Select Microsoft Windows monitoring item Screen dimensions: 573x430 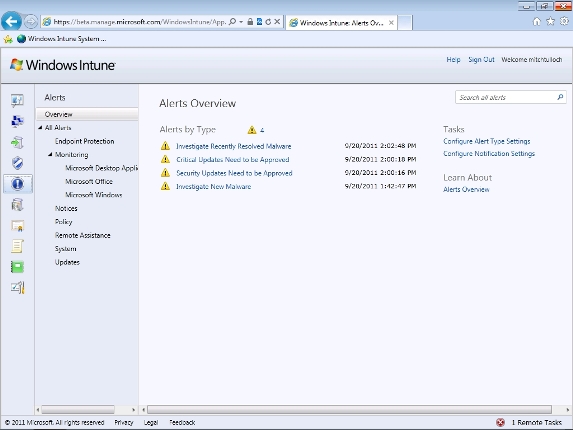click(x=94, y=195)
